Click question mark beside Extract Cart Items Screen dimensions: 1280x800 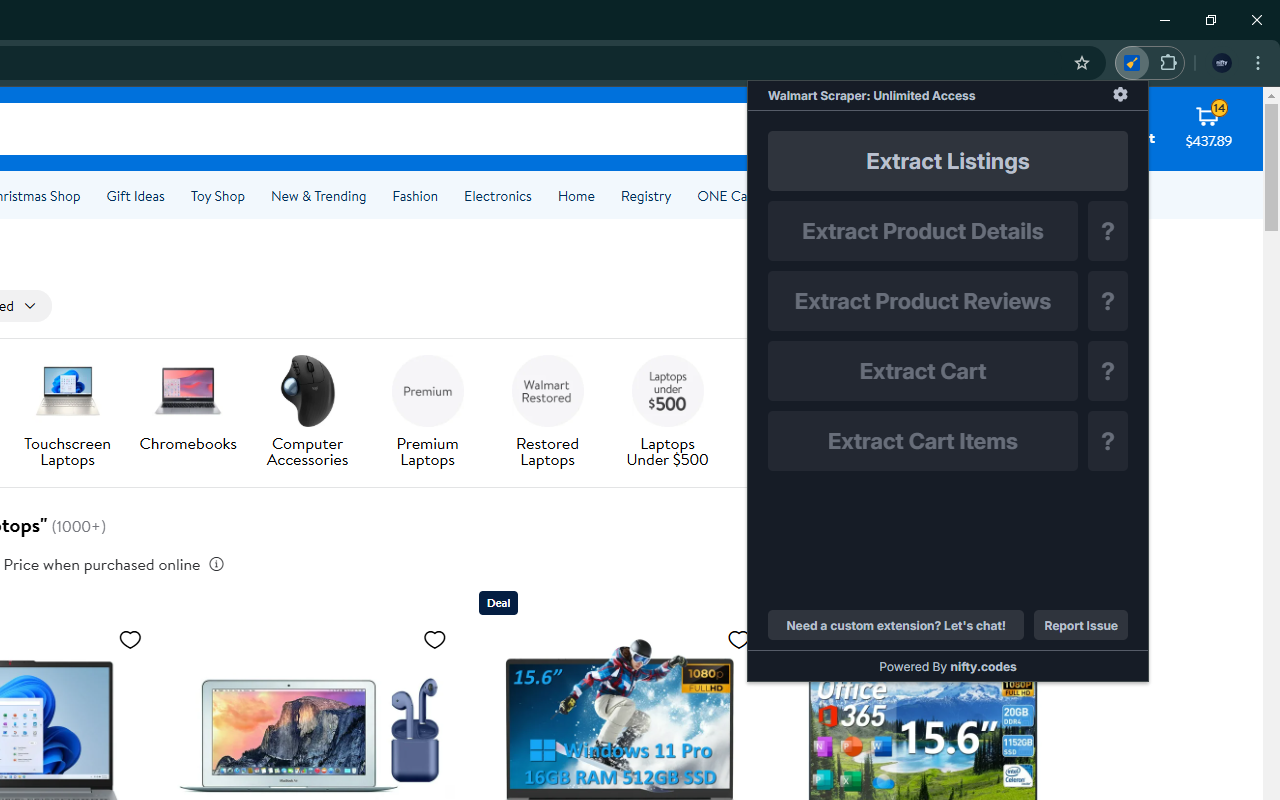(1107, 441)
